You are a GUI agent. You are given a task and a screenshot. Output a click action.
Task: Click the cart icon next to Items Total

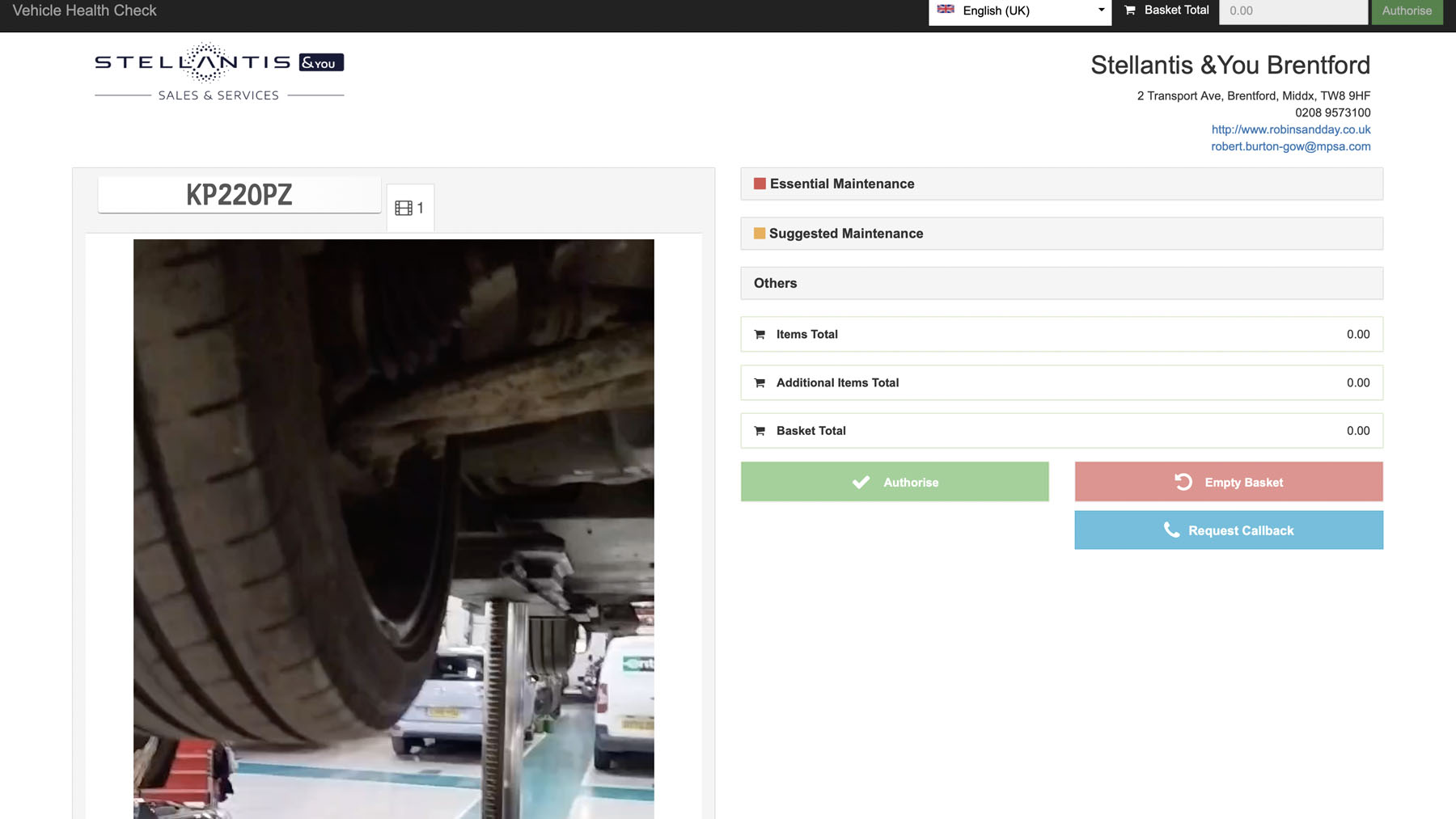[x=760, y=334]
